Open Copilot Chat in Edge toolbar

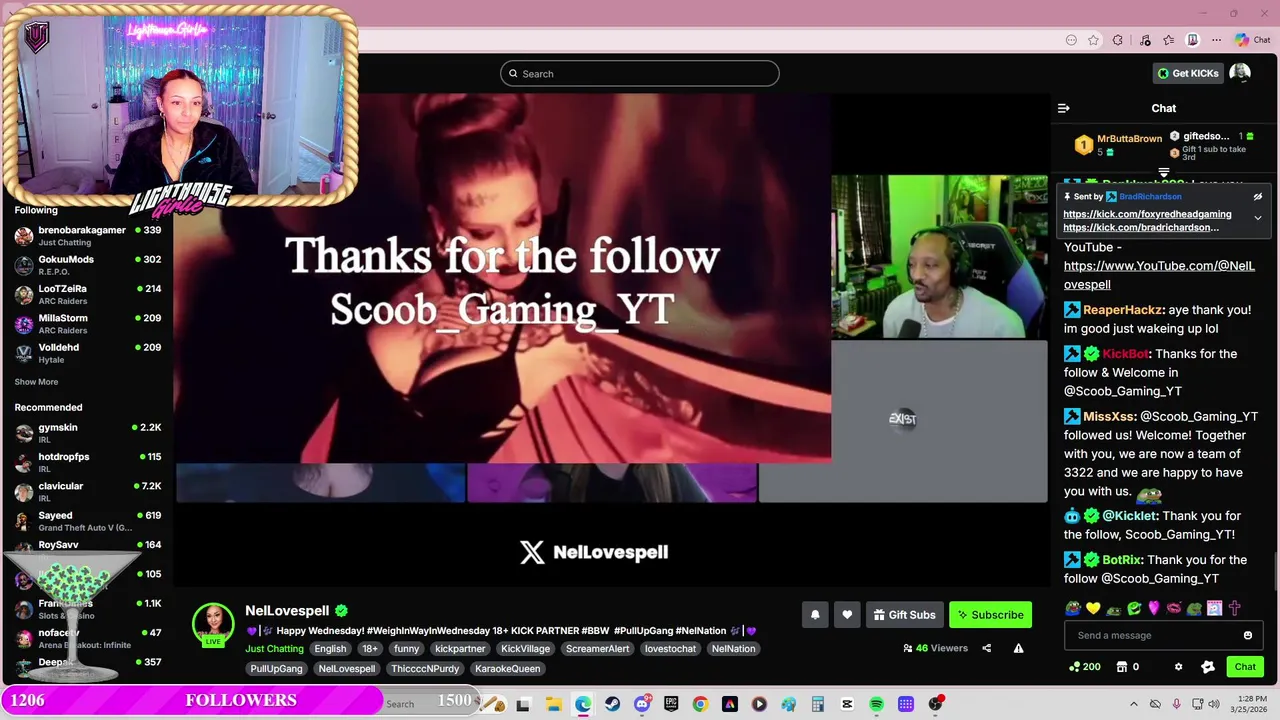point(1252,40)
